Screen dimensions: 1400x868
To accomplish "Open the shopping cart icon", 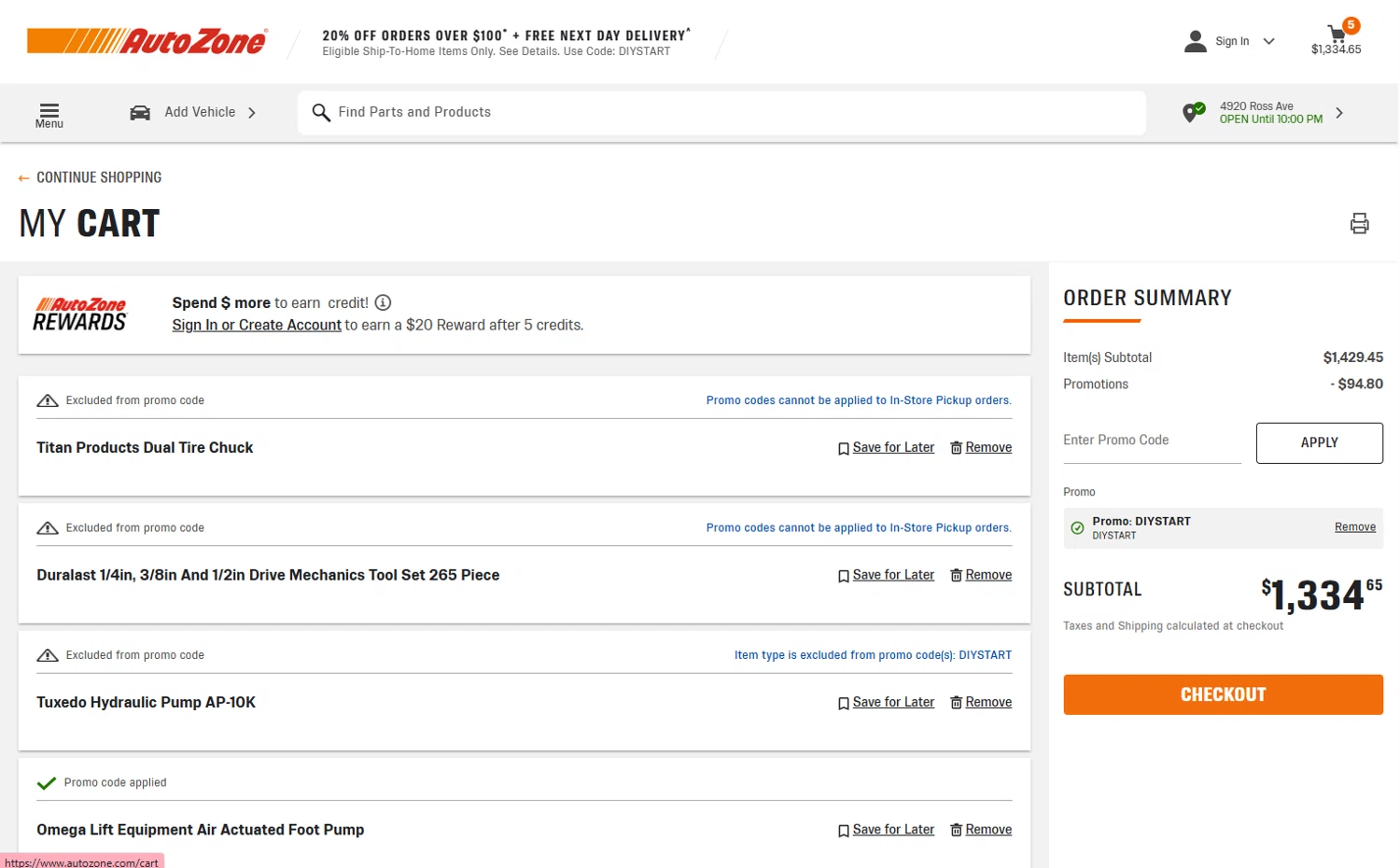I will click(x=1337, y=35).
